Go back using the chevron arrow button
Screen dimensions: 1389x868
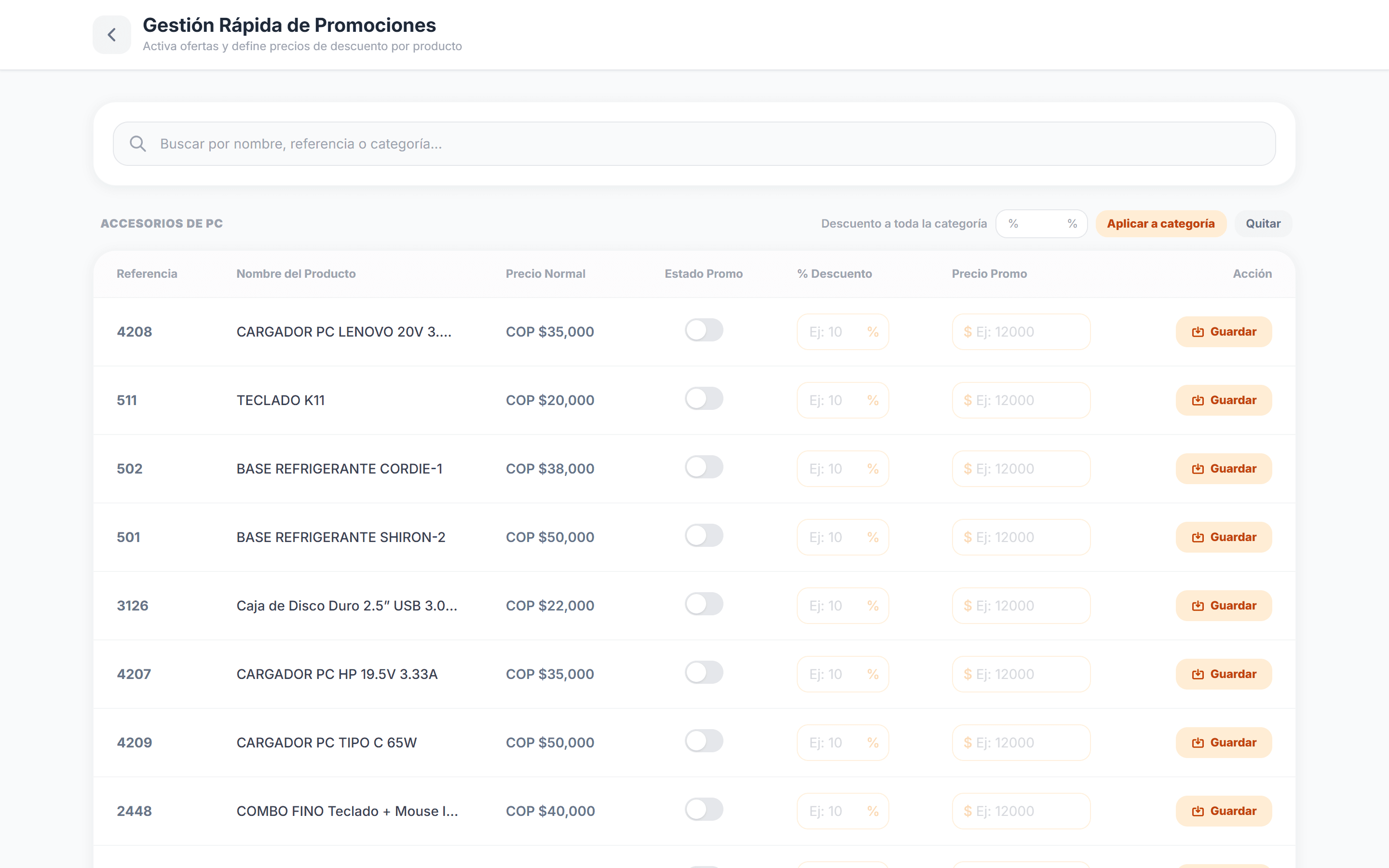[112, 34]
